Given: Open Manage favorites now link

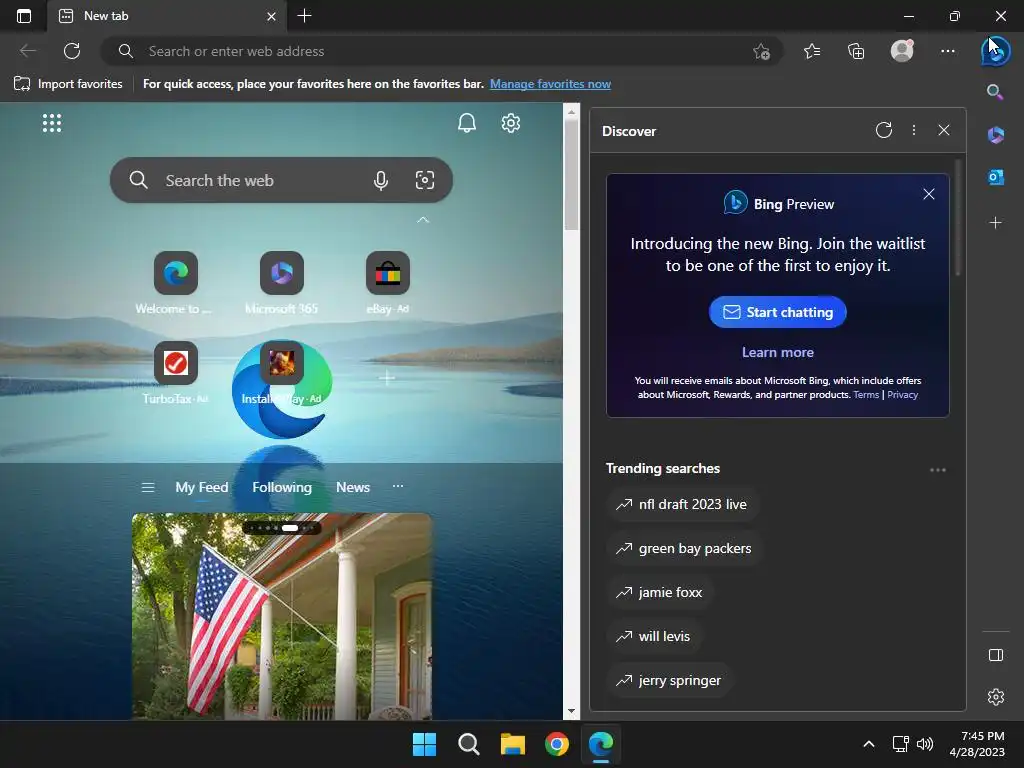Looking at the screenshot, I should 551,84.
